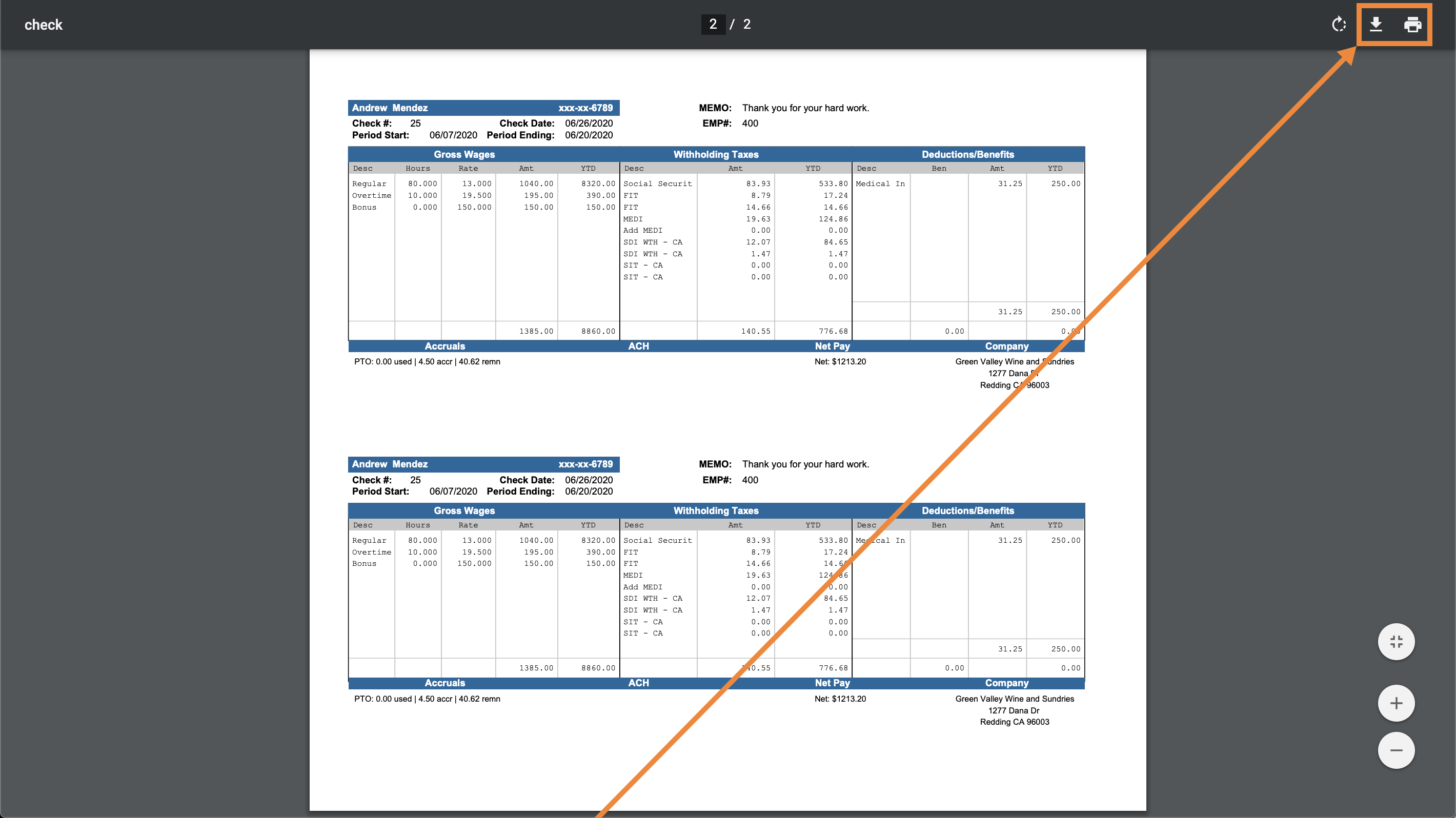Select Gross Wages section header

[461, 154]
